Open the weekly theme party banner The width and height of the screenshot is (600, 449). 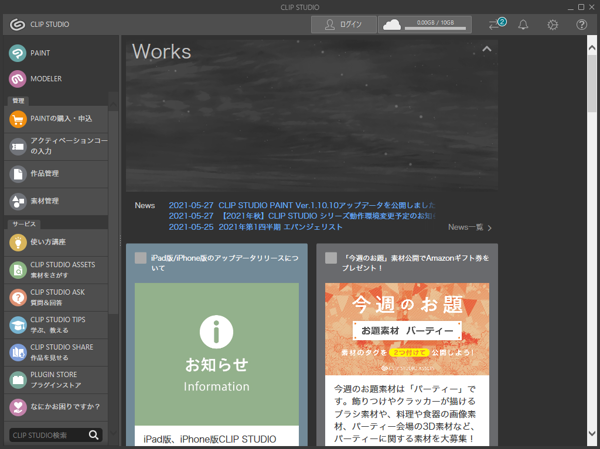point(407,329)
